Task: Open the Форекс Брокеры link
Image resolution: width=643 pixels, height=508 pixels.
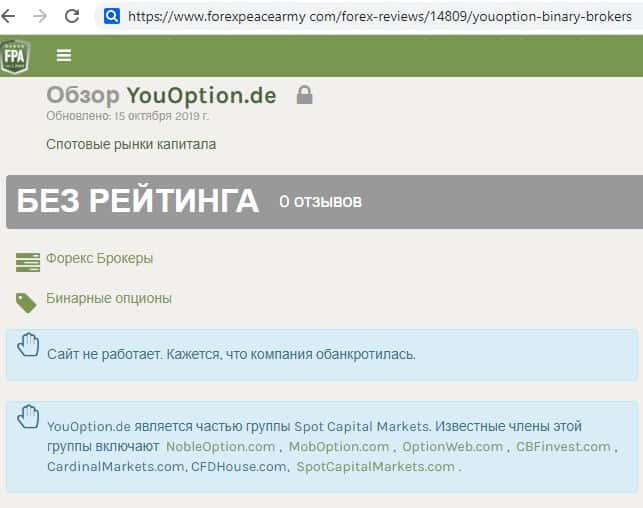Action: (x=99, y=258)
